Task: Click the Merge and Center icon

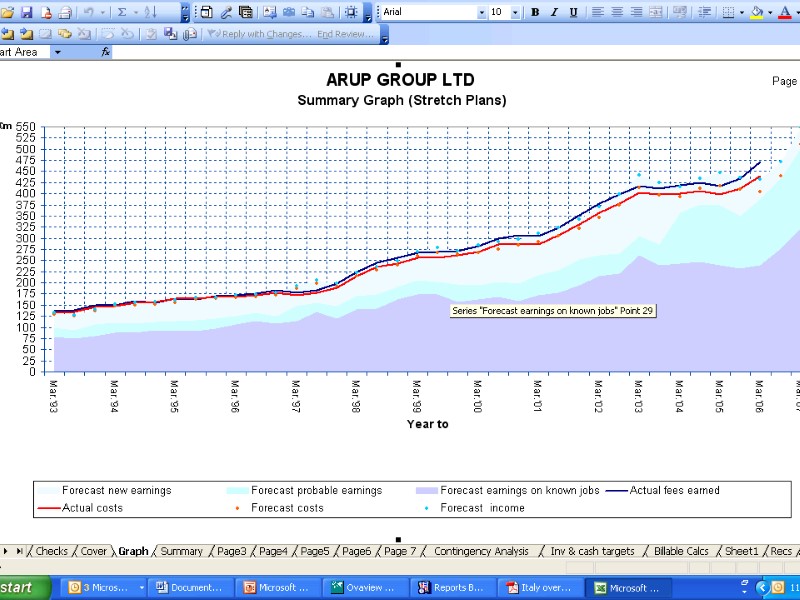Action: coord(656,12)
